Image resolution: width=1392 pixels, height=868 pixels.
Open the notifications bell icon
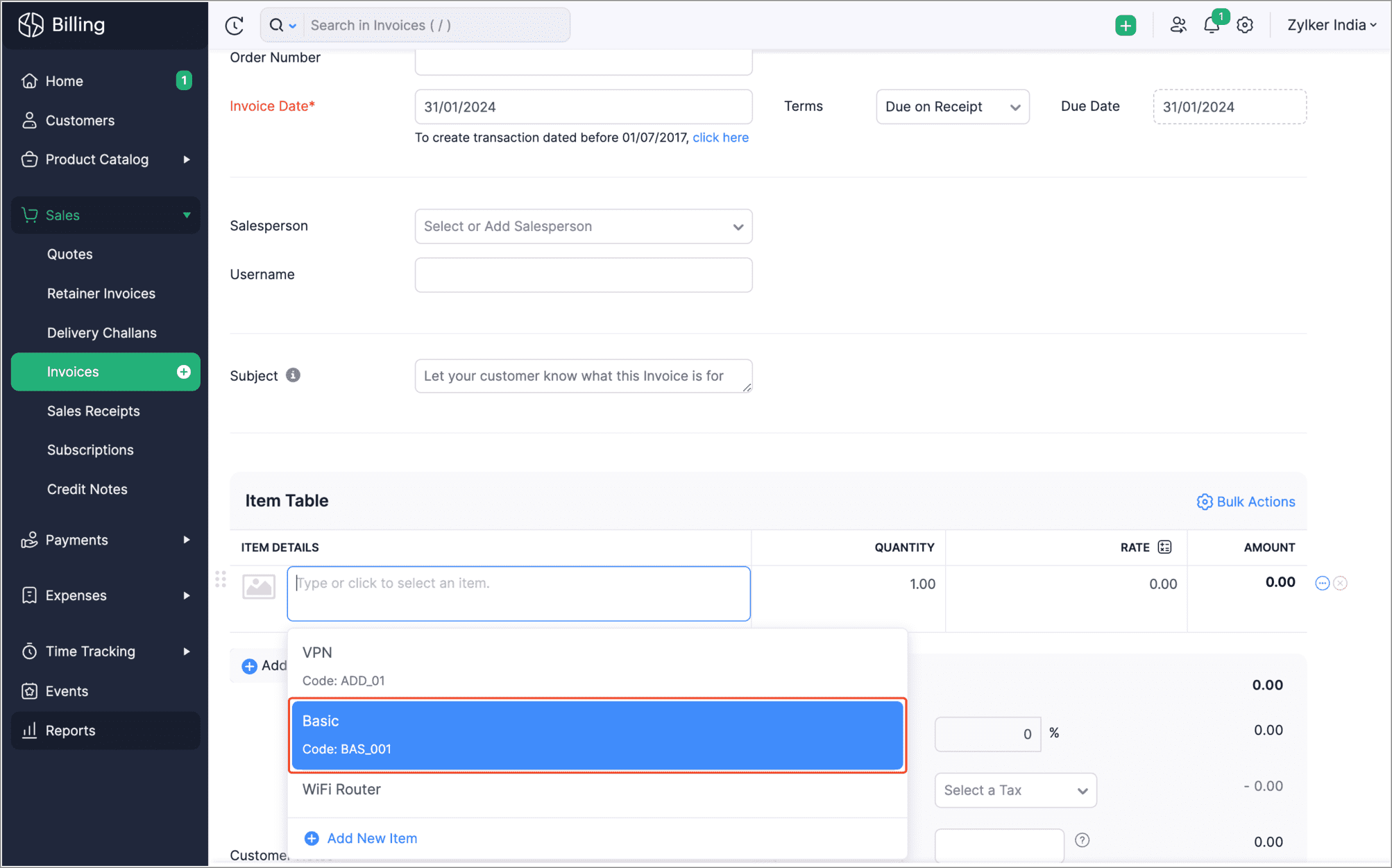click(x=1211, y=26)
